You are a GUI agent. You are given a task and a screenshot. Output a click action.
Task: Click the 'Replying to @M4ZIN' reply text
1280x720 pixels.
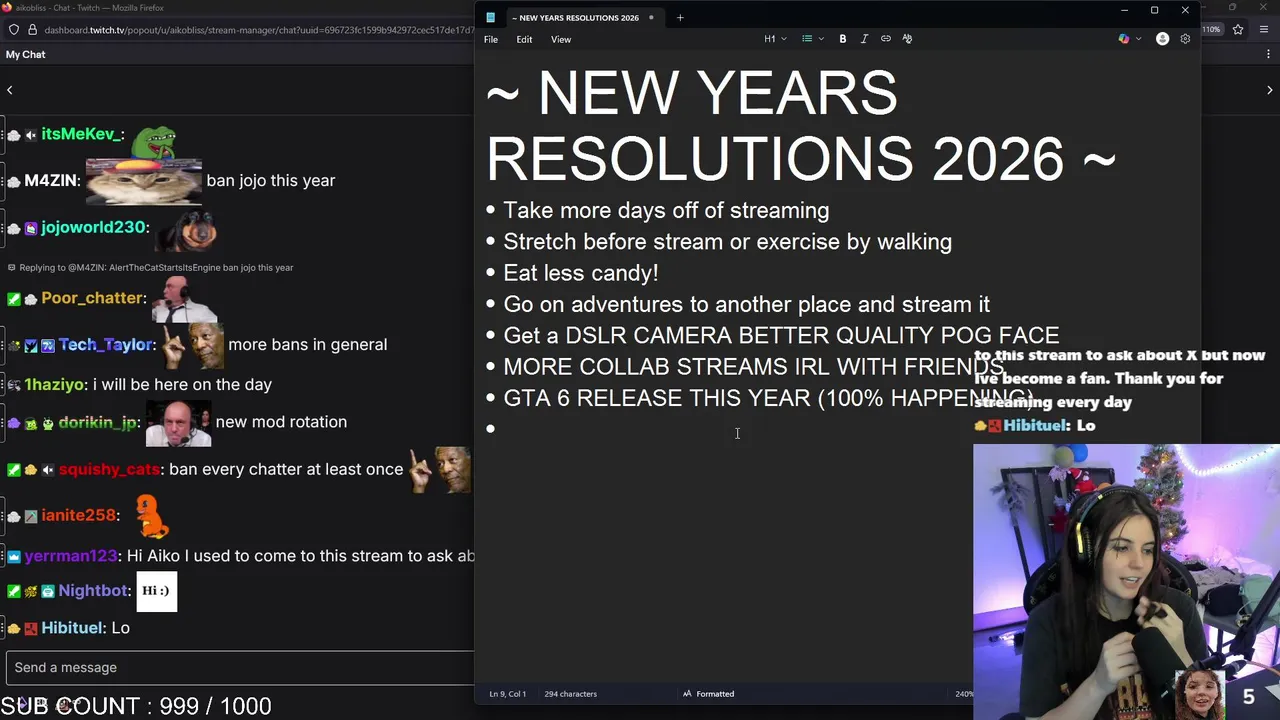156,268
